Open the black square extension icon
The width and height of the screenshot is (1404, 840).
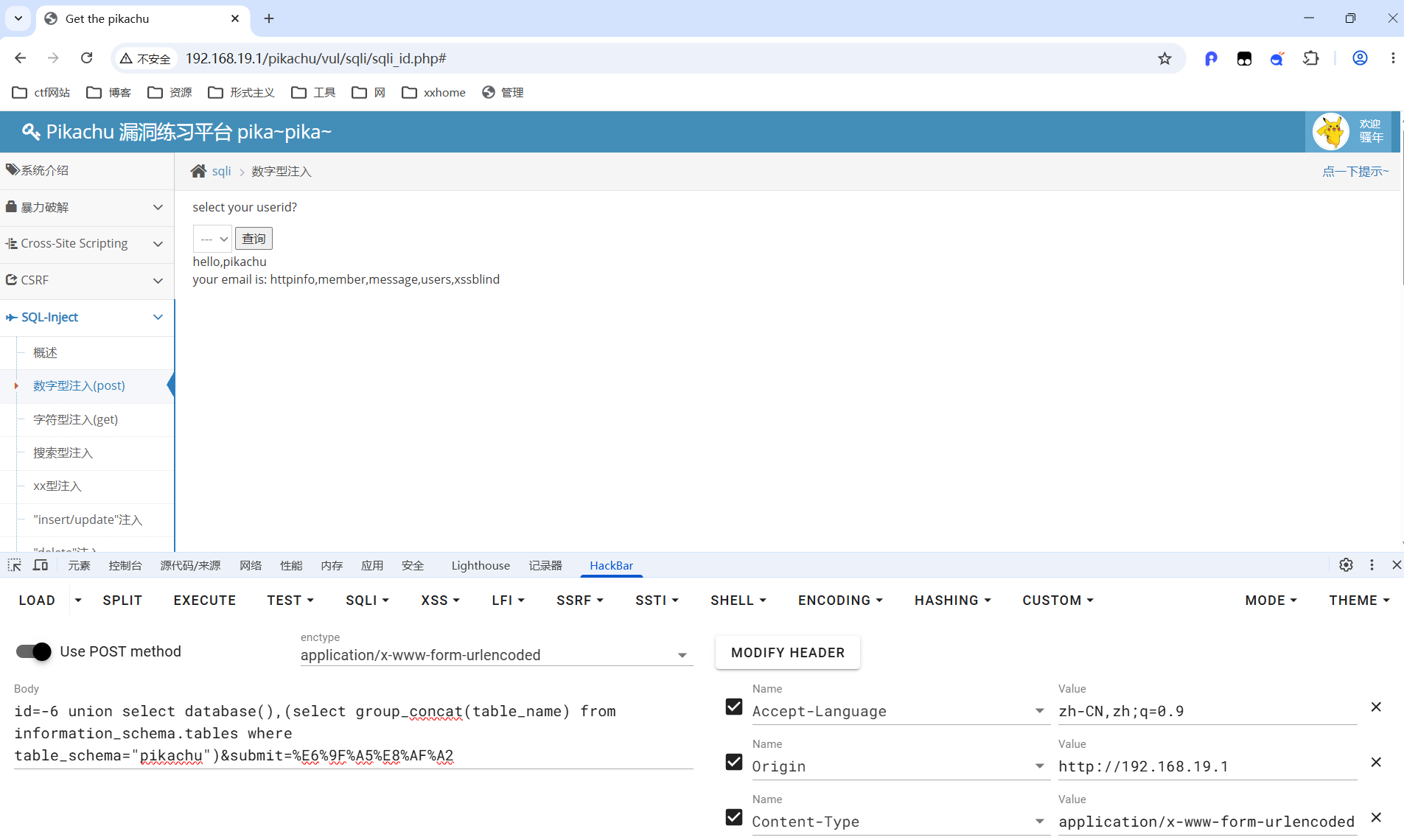tap(1244, 58)
